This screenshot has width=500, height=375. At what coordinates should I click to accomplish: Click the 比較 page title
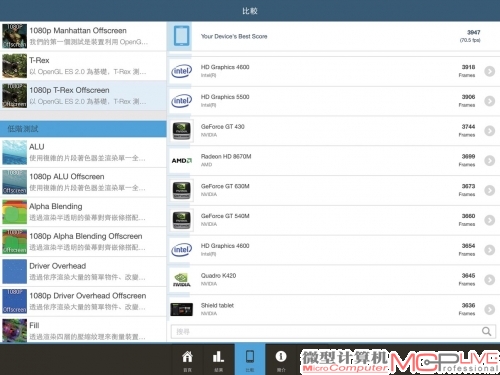(250, 11)
